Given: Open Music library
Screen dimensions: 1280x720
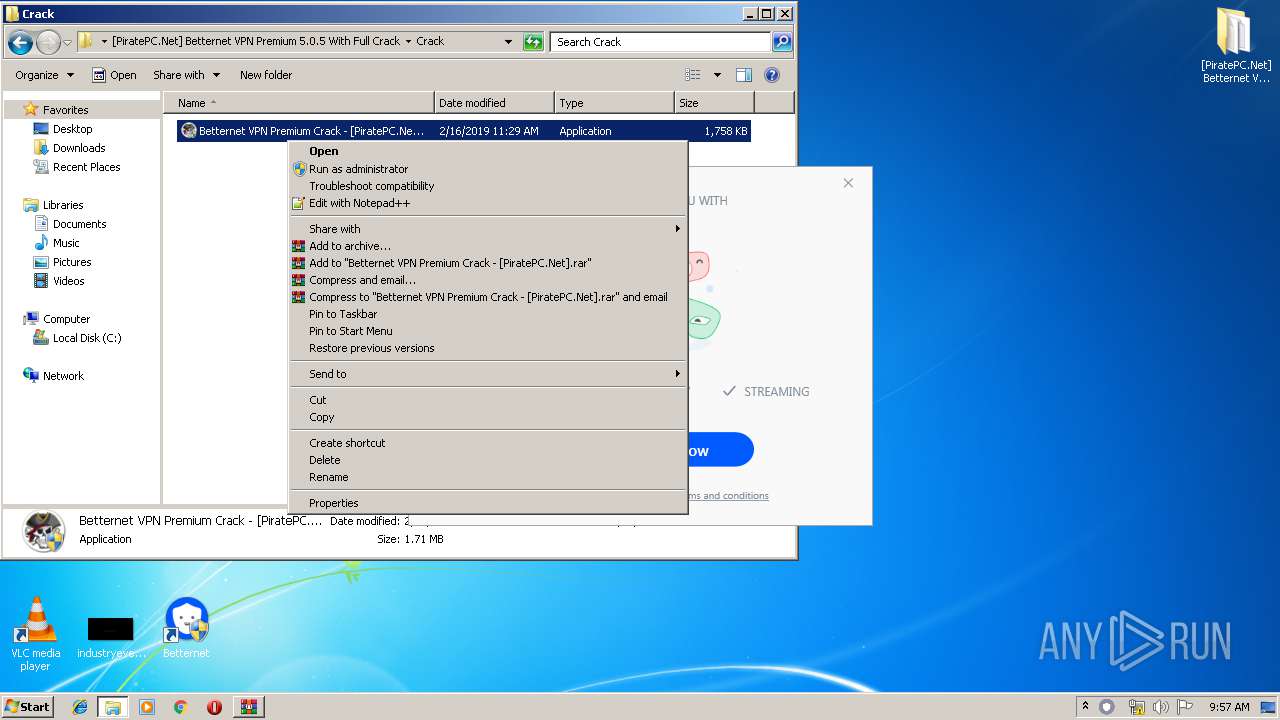Looking at the screenshot, I should click(66, 243).
